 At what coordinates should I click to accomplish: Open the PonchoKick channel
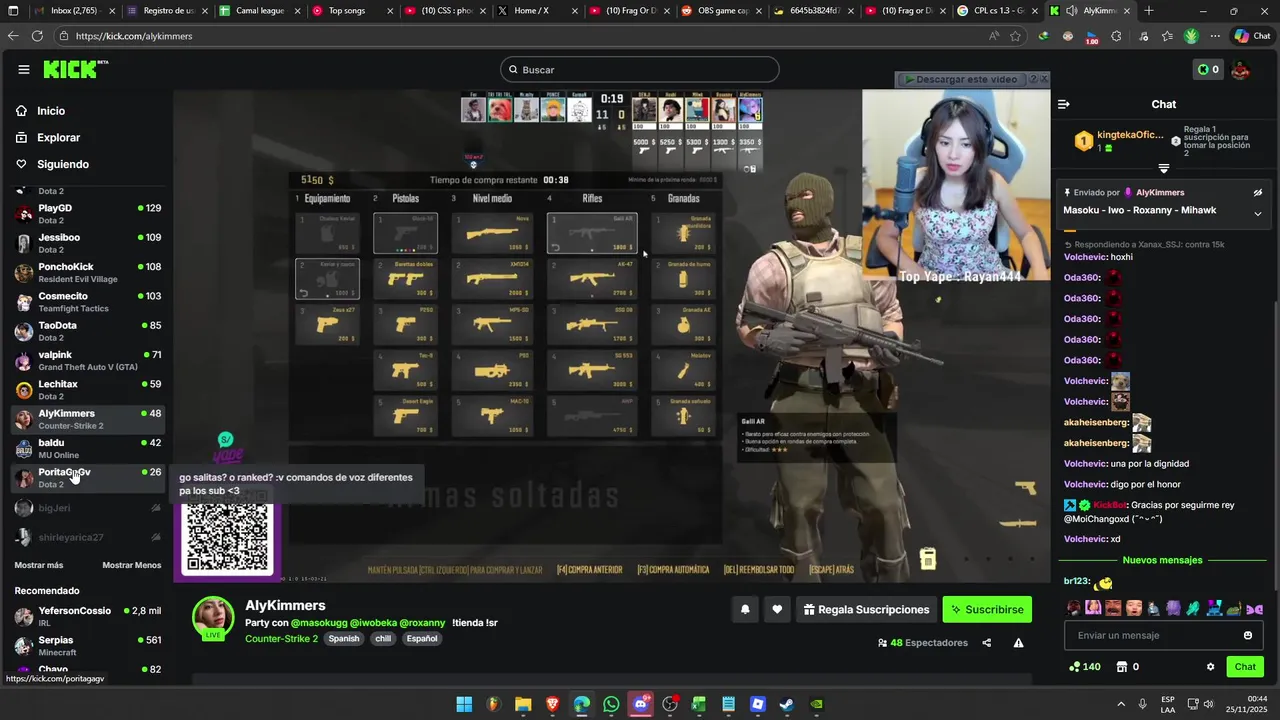coord(88,272)
